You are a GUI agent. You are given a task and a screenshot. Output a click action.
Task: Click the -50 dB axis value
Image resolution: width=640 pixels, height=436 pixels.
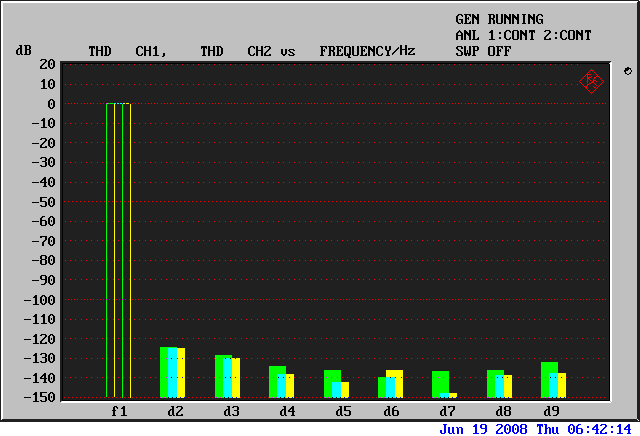(43, 202)
